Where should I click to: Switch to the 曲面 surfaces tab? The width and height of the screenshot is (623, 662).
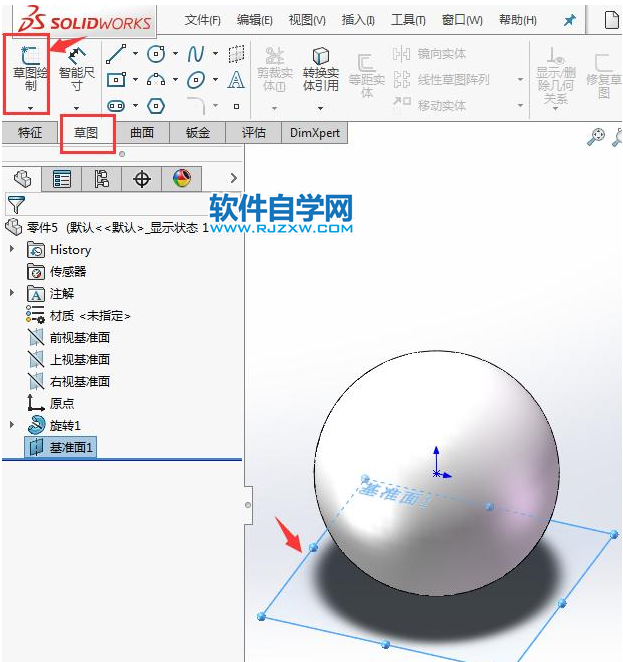142,133
